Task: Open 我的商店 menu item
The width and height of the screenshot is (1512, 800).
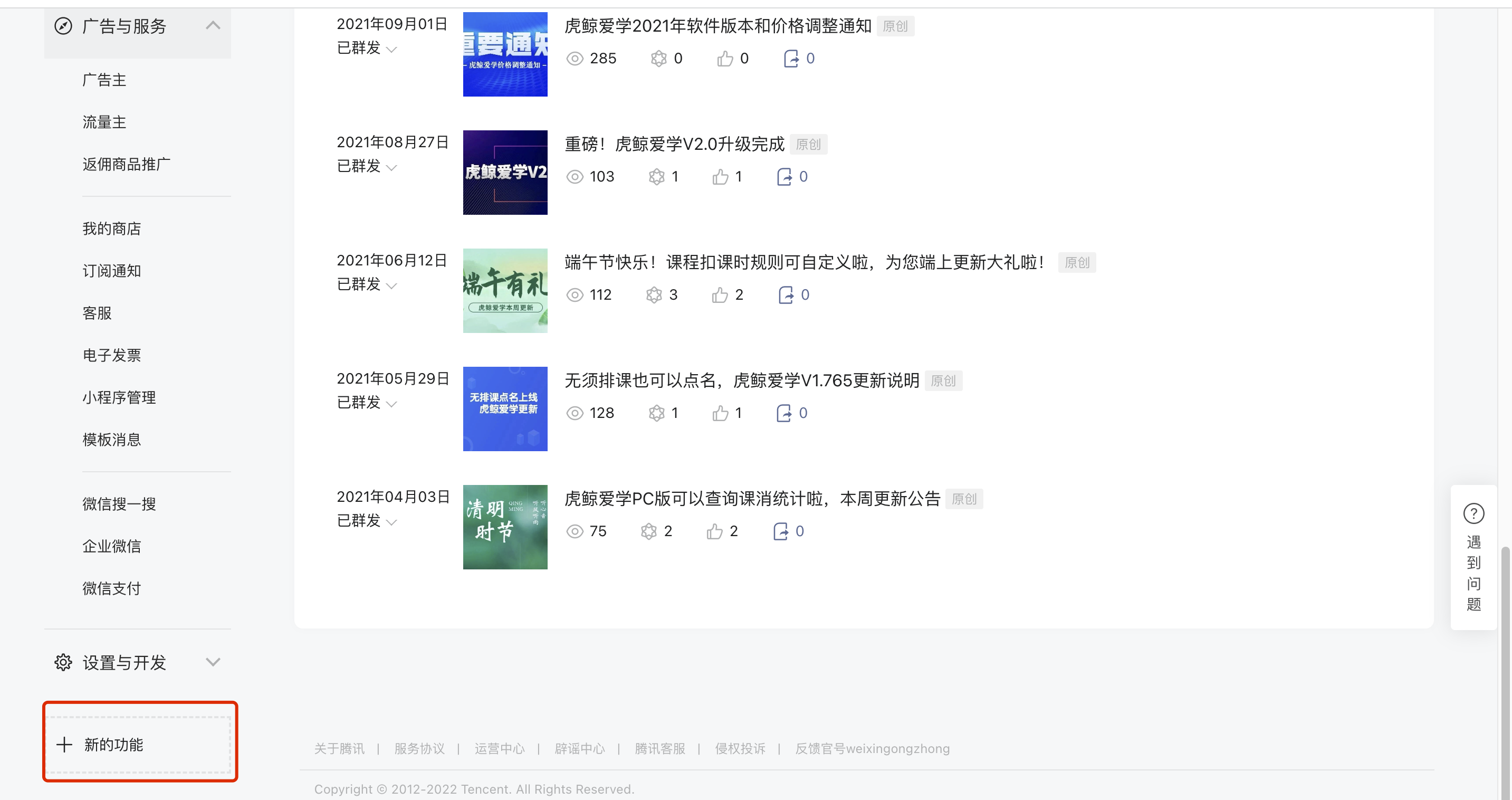Action: tap(111, 228)
